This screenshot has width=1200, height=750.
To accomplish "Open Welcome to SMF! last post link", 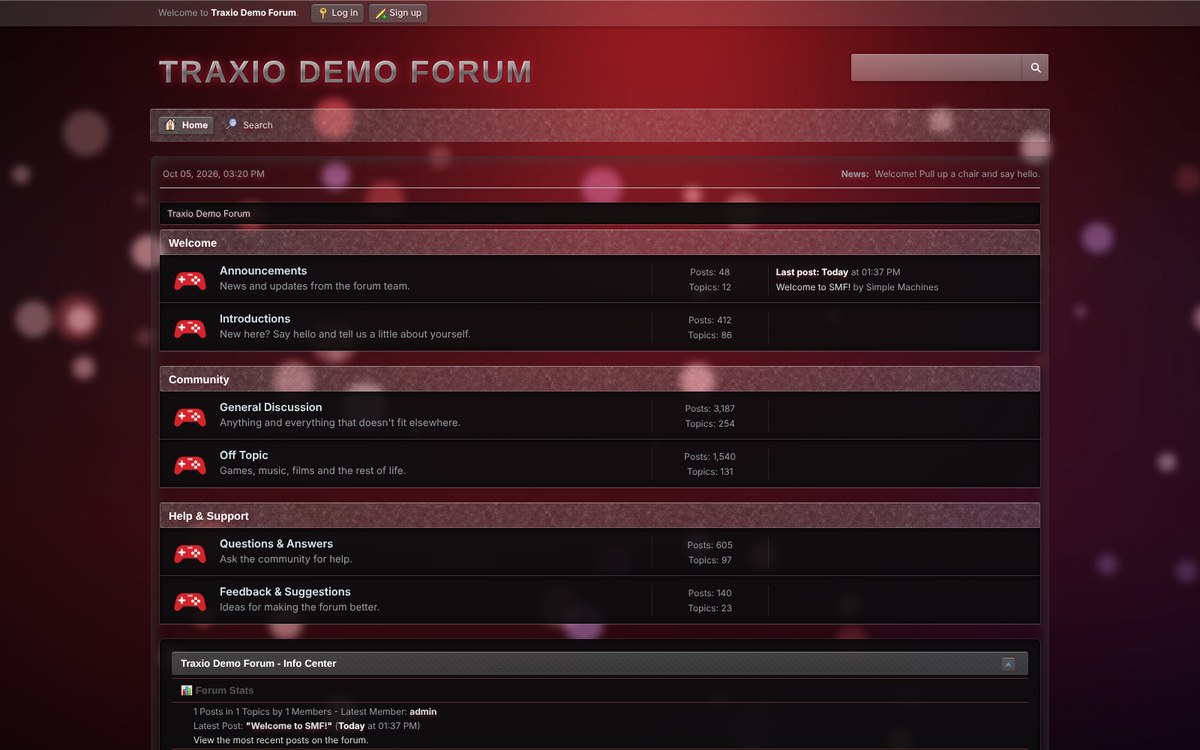I will click(813, 287).
